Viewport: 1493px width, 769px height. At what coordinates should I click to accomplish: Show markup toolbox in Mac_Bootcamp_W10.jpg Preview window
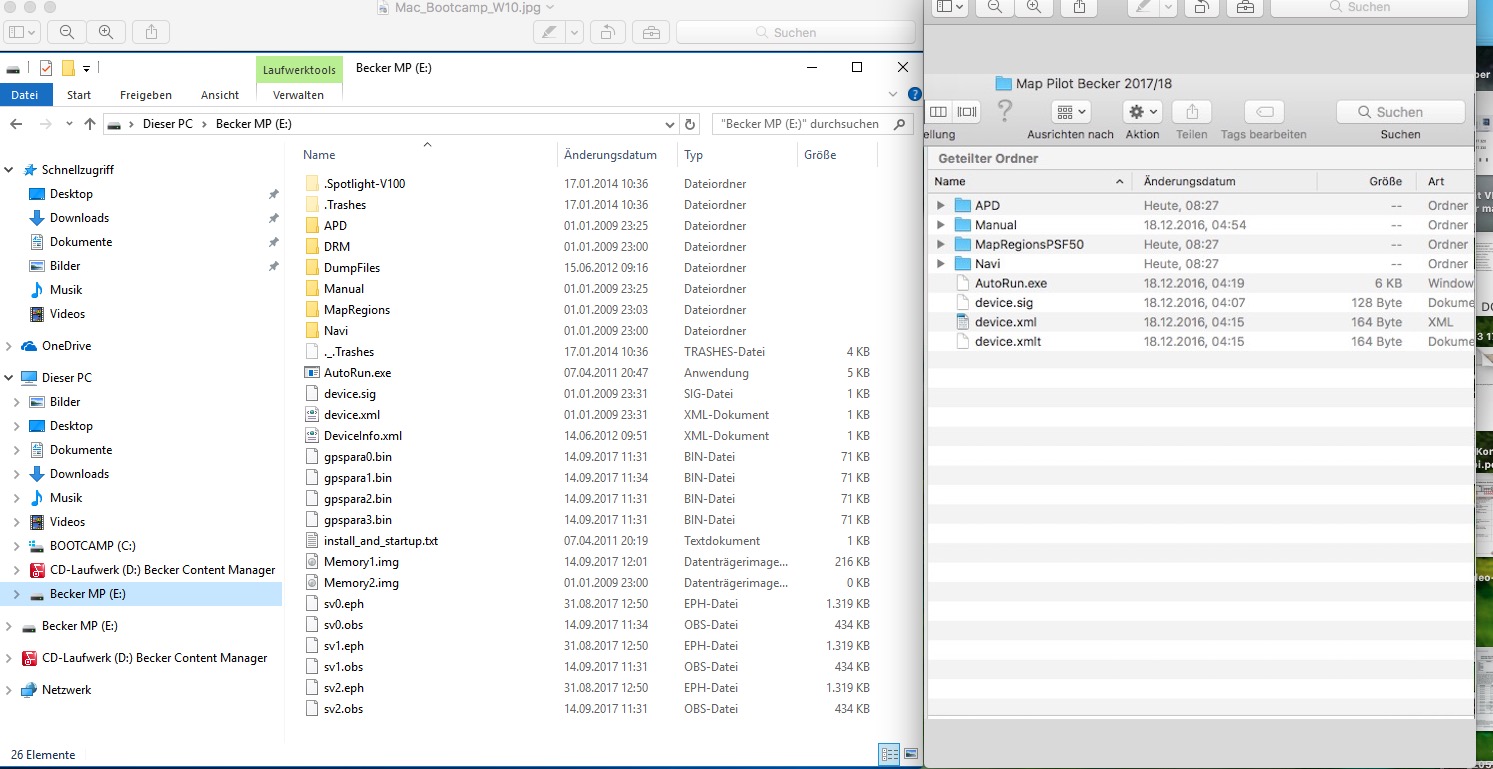[651, 32]
